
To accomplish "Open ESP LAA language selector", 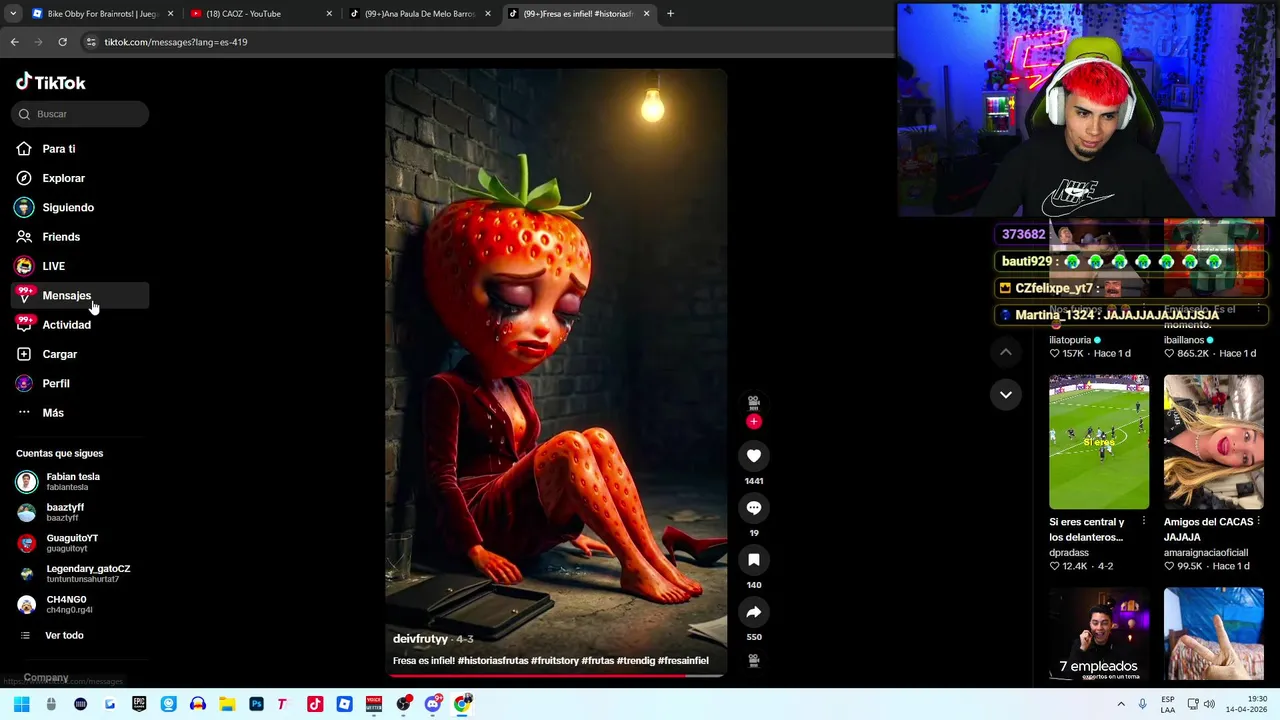I will 1168,704.
